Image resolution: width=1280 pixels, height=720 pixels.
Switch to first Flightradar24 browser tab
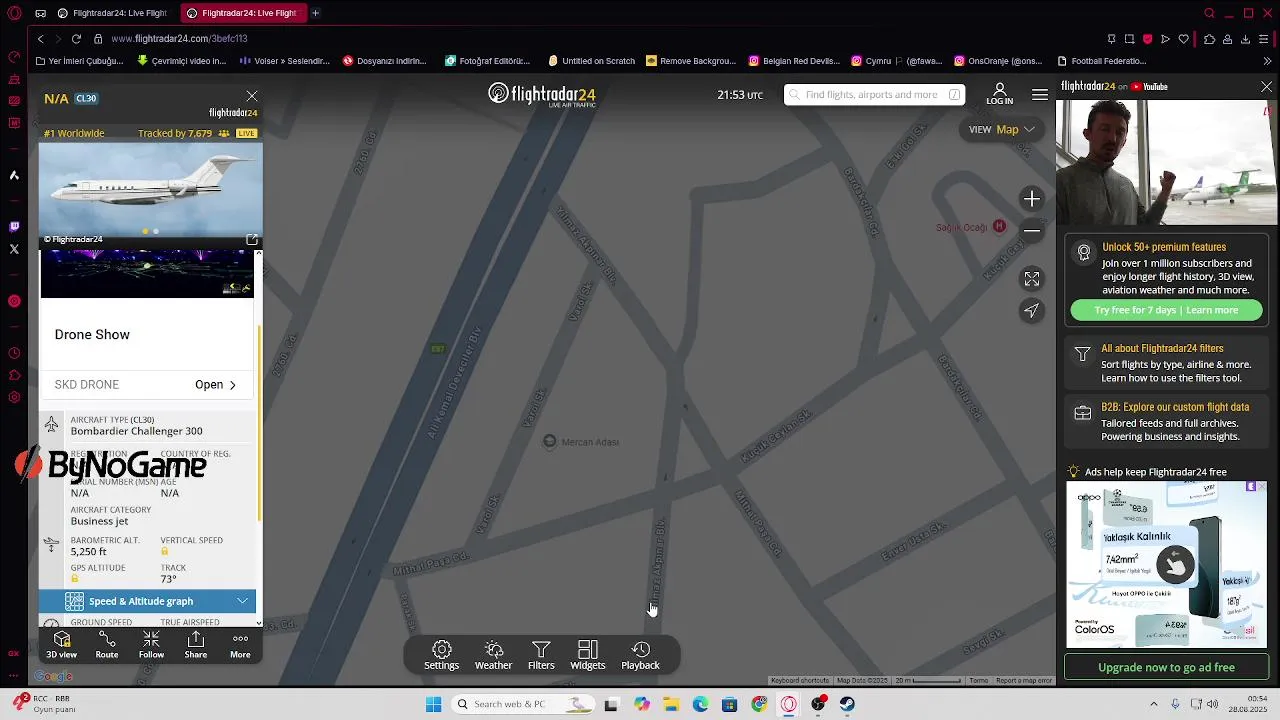click(x=111, y=13)
